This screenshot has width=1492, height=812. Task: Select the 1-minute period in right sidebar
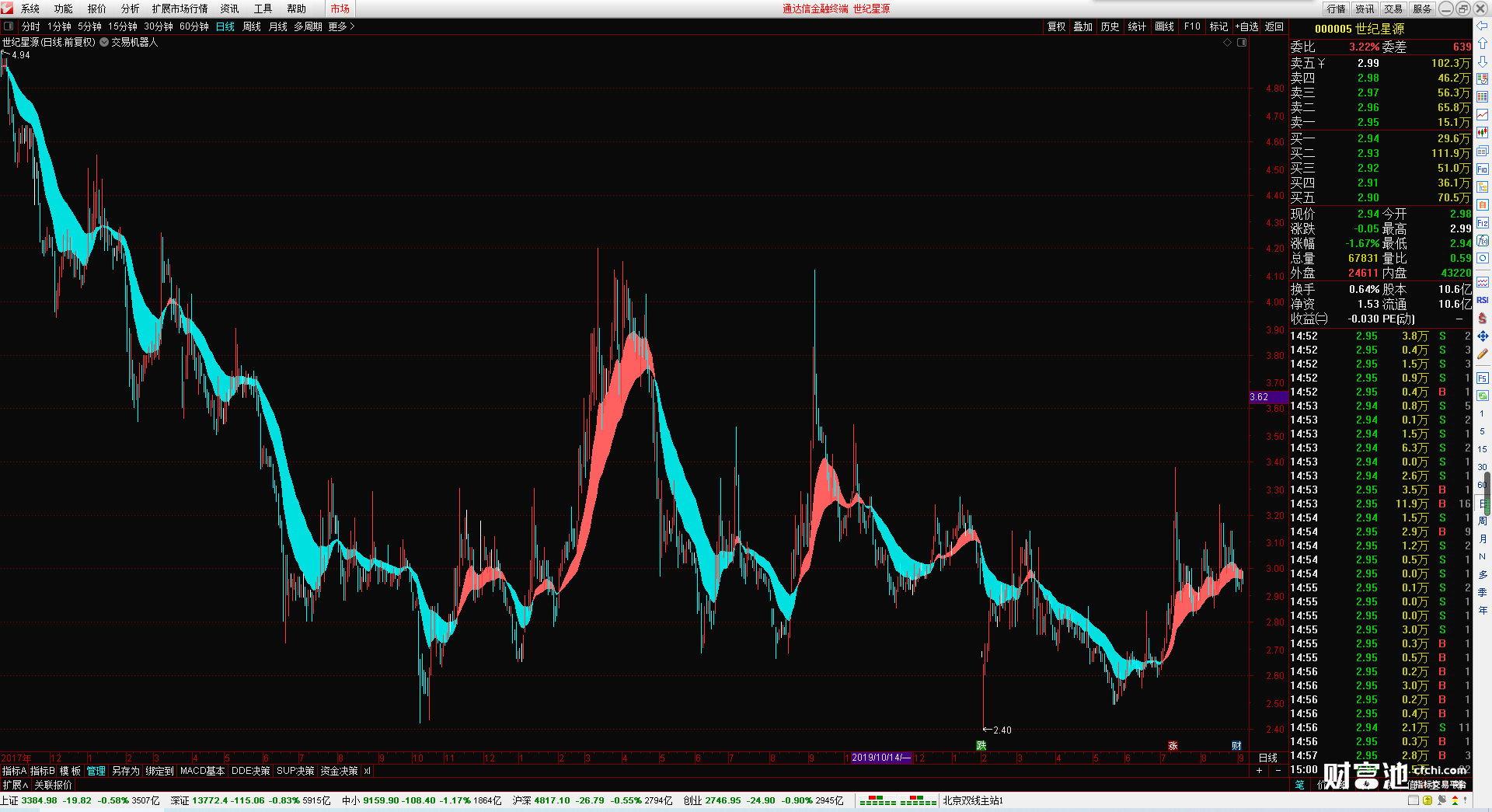click(x=1482, y=413)
